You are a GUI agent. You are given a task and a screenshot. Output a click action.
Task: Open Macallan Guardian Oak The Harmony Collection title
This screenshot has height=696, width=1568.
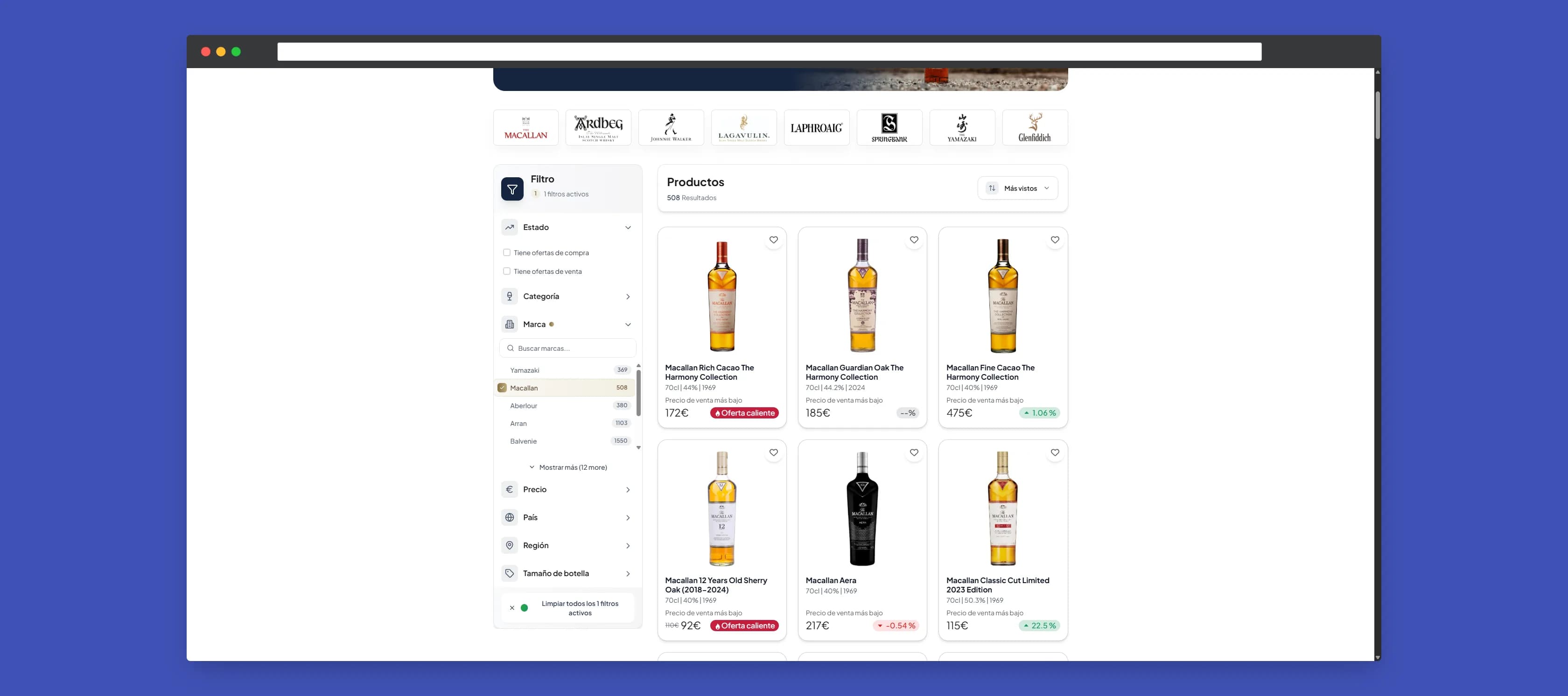(854, 372)
